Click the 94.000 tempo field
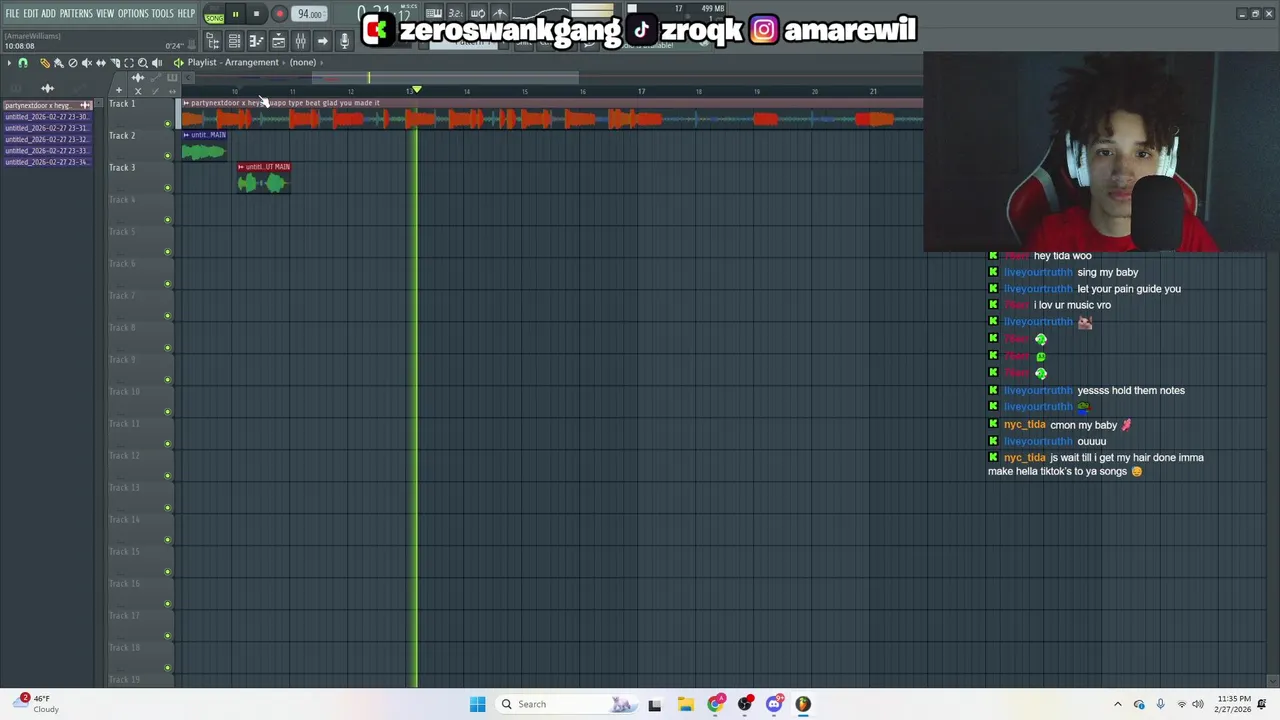The image size is (1280, 720). tap(310, 14)
